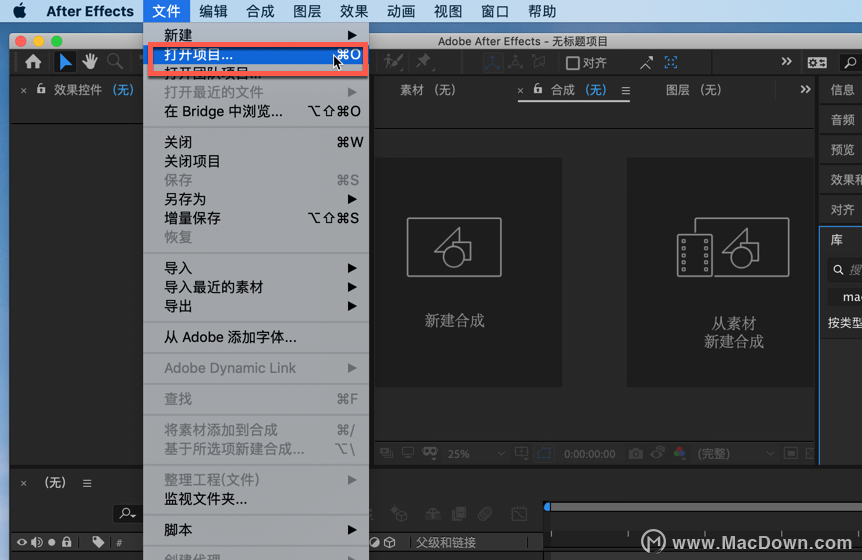Select 增量保存 in the menu
Viewport: 862px width, 560px height.
tap(256, 218)
